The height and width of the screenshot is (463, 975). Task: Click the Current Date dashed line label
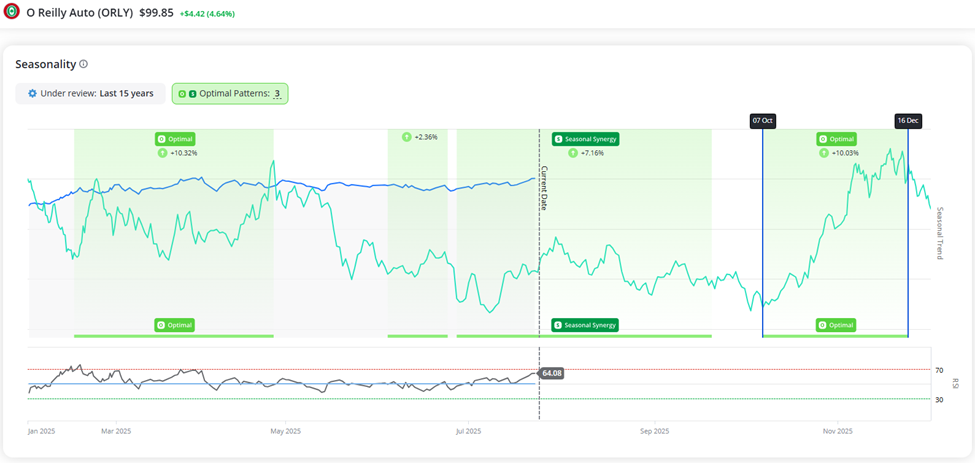point(545,187)
